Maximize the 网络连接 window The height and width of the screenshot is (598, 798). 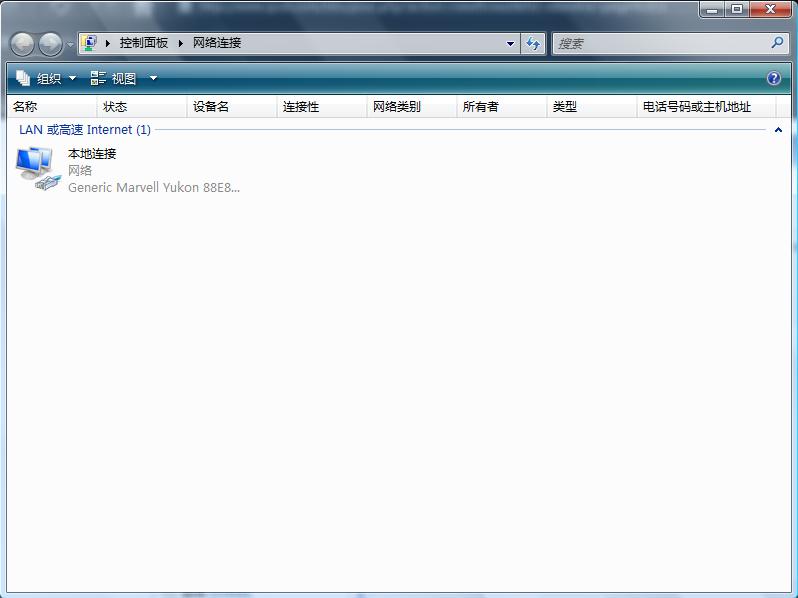pyautogui.click(x=736, y=9)
